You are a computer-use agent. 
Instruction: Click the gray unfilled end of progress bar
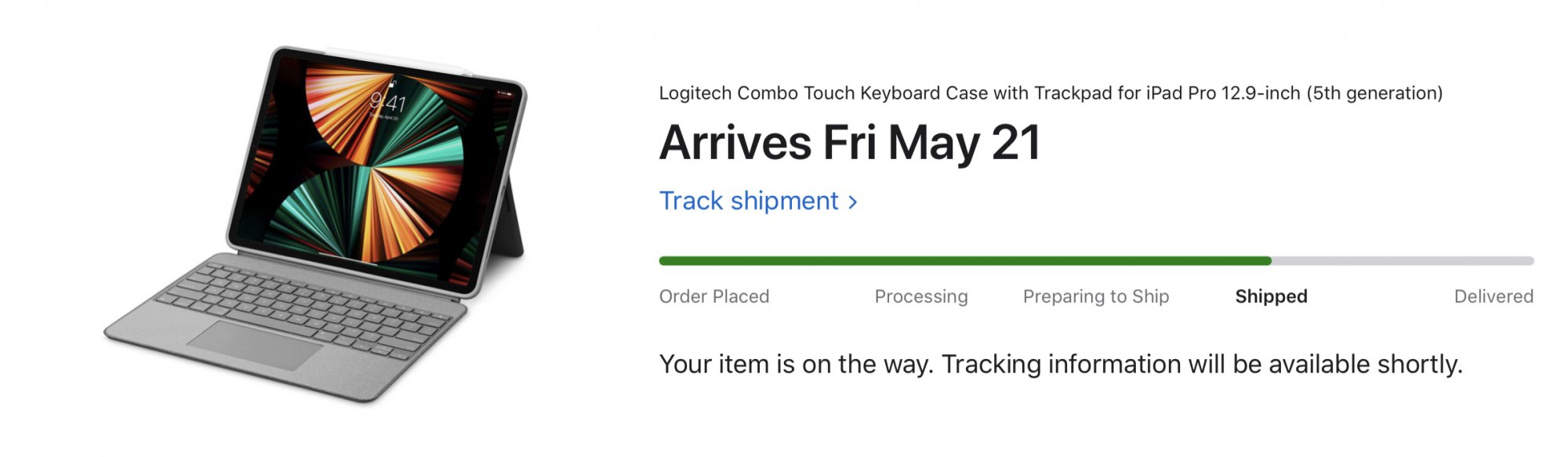click(x=1403, y=261)
